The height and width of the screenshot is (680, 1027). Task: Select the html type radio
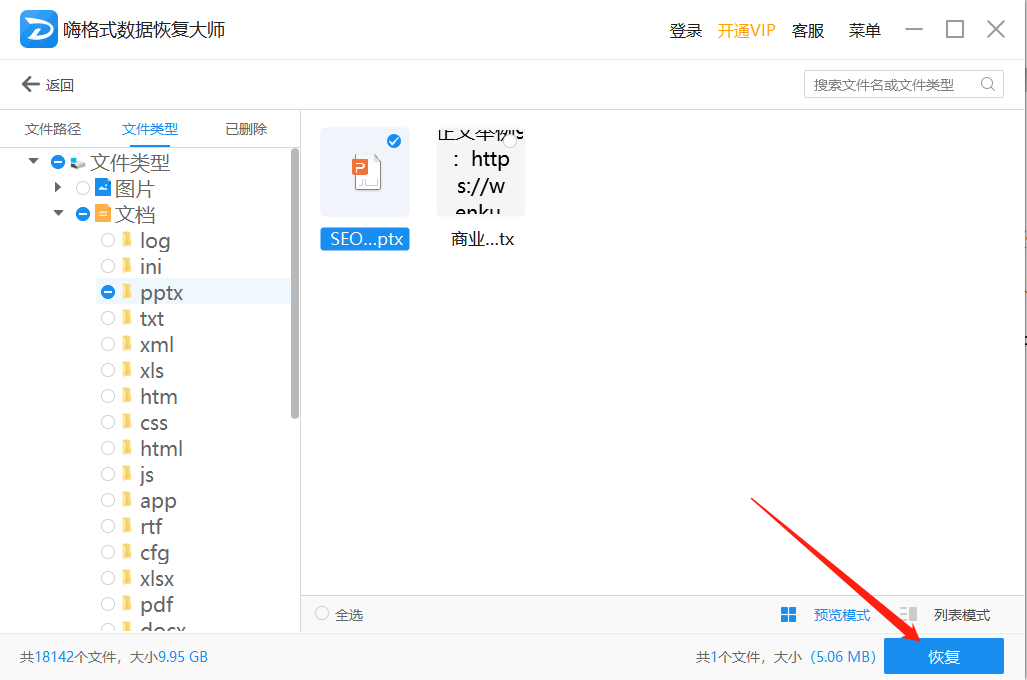[x=108, y=447]
